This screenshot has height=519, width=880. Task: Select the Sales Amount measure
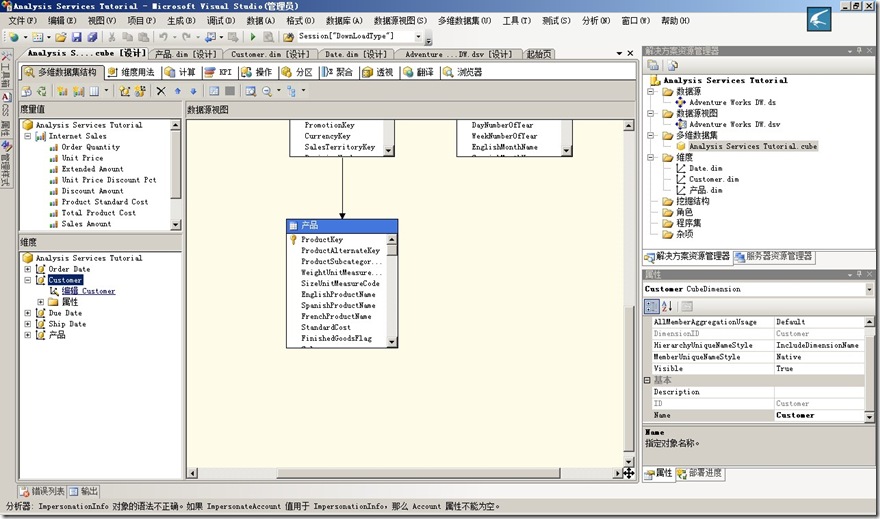point(86,224)
